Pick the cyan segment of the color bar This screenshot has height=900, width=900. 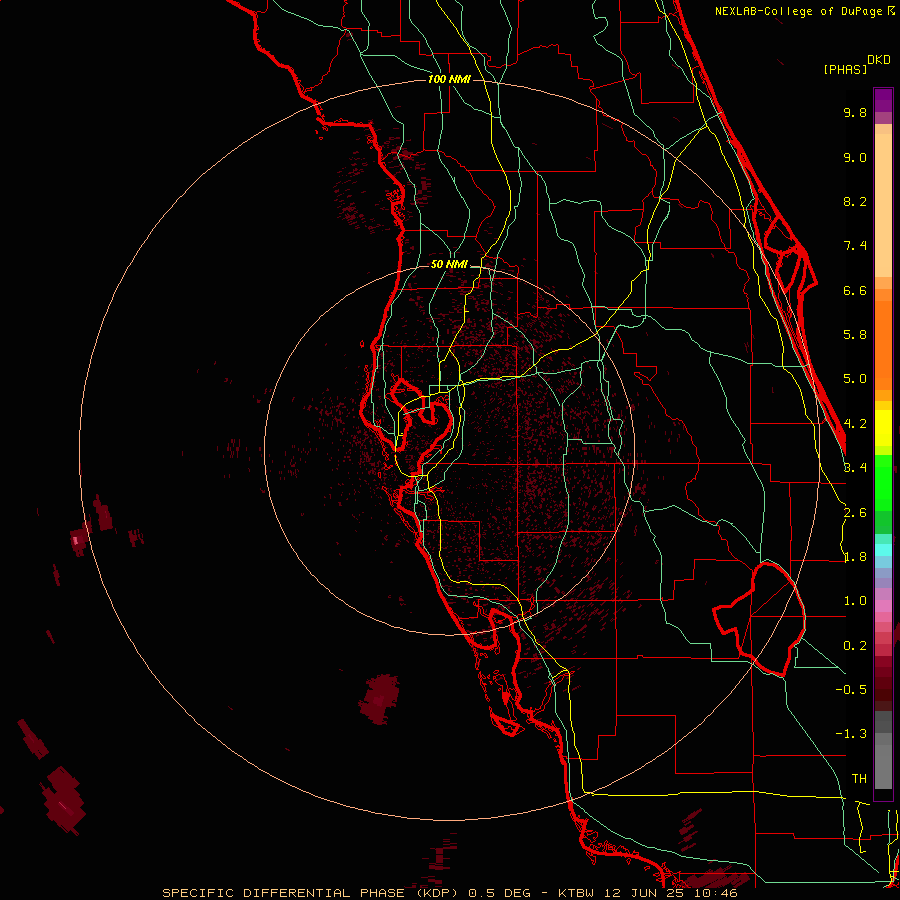coord(883,549)
